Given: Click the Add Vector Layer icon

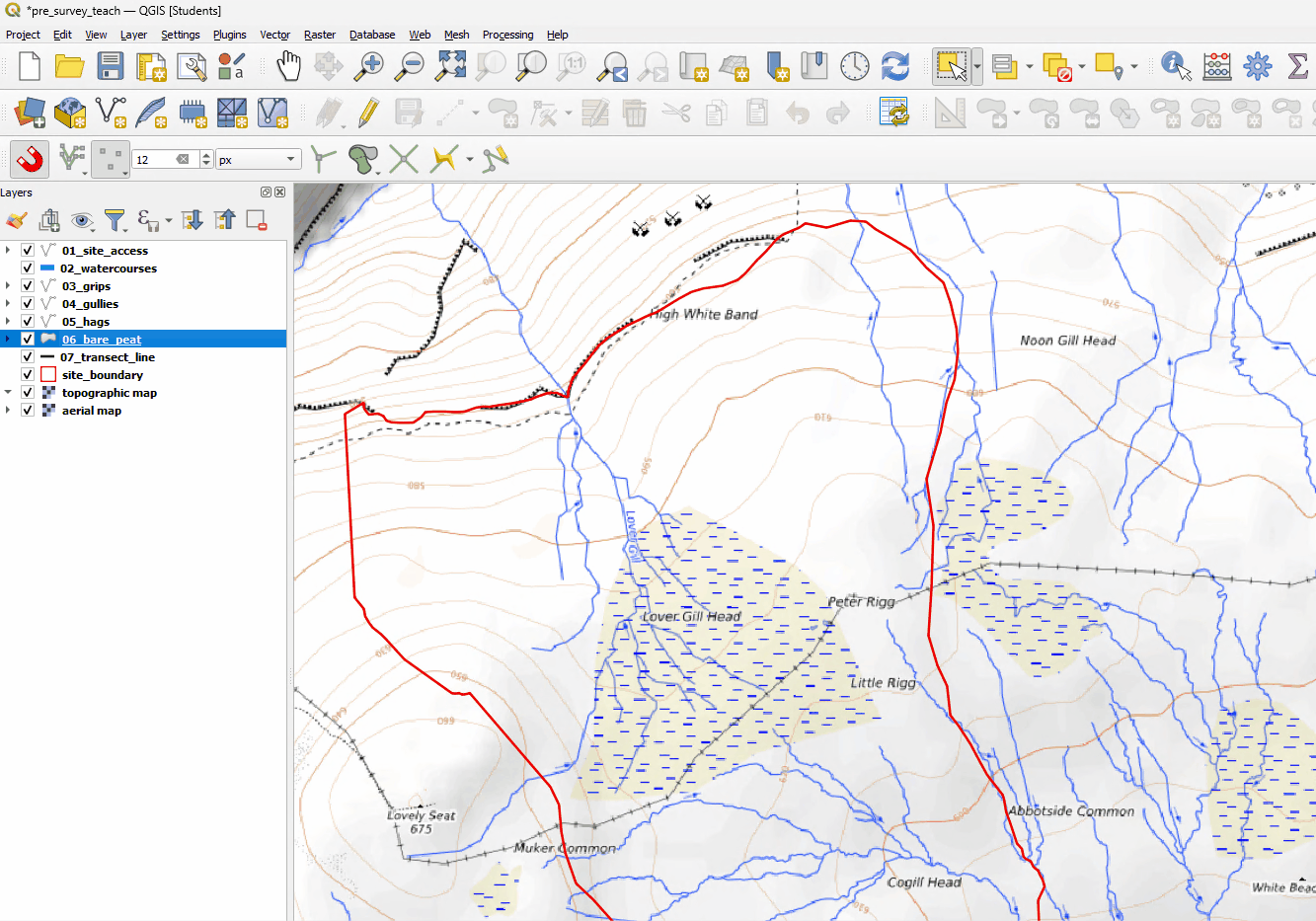Looking at the screenshot, I should (109, 112).
